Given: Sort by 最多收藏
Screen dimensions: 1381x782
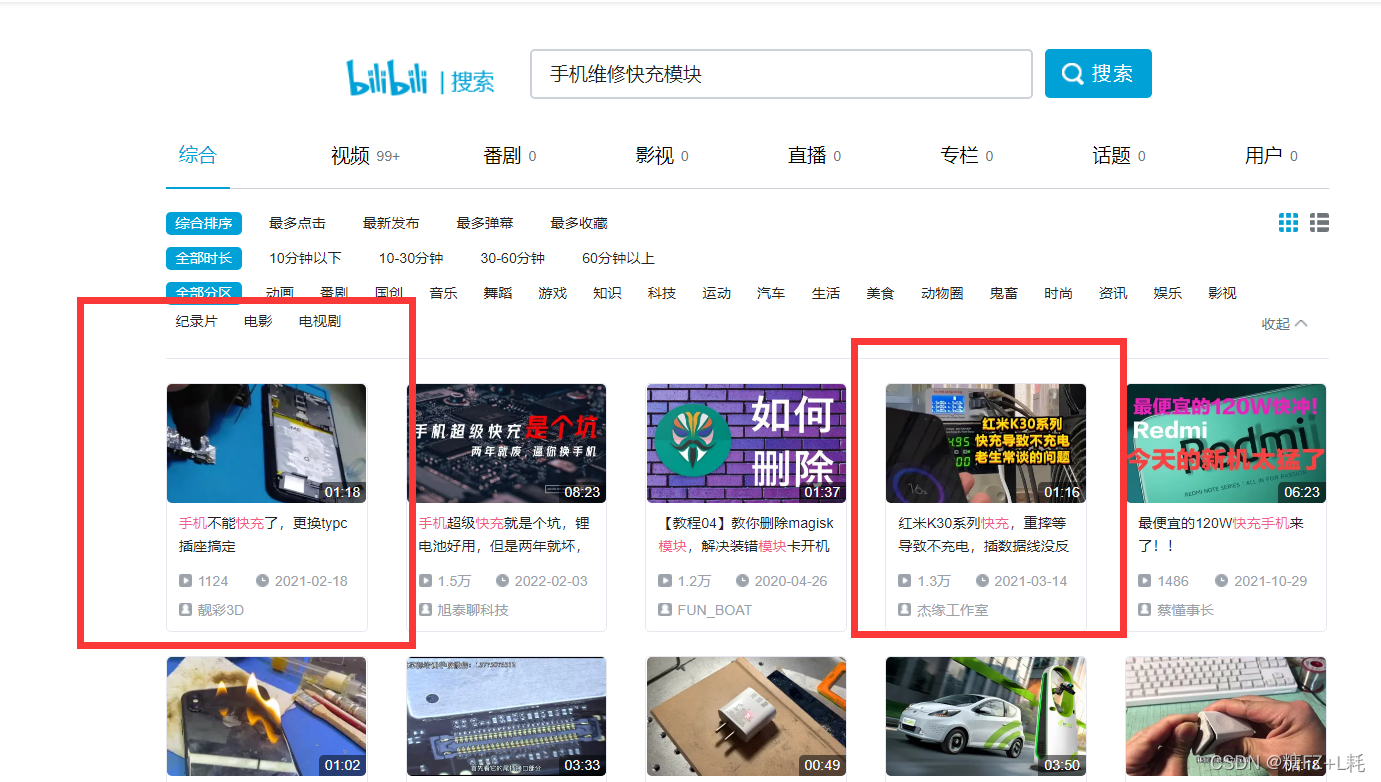Looking at the screenshot, I should pos(579,223).
